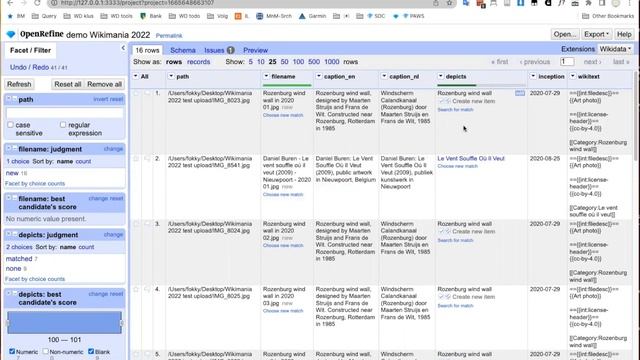Viewport: 640px width, 360px height.
Task: Open the caption_en column dropdown menu
Action: [319, 76]
